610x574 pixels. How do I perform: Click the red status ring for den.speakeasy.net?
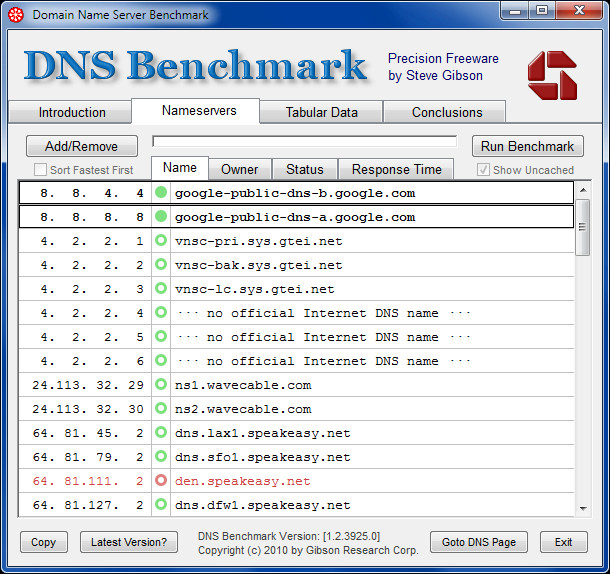[x=161, y=481]
